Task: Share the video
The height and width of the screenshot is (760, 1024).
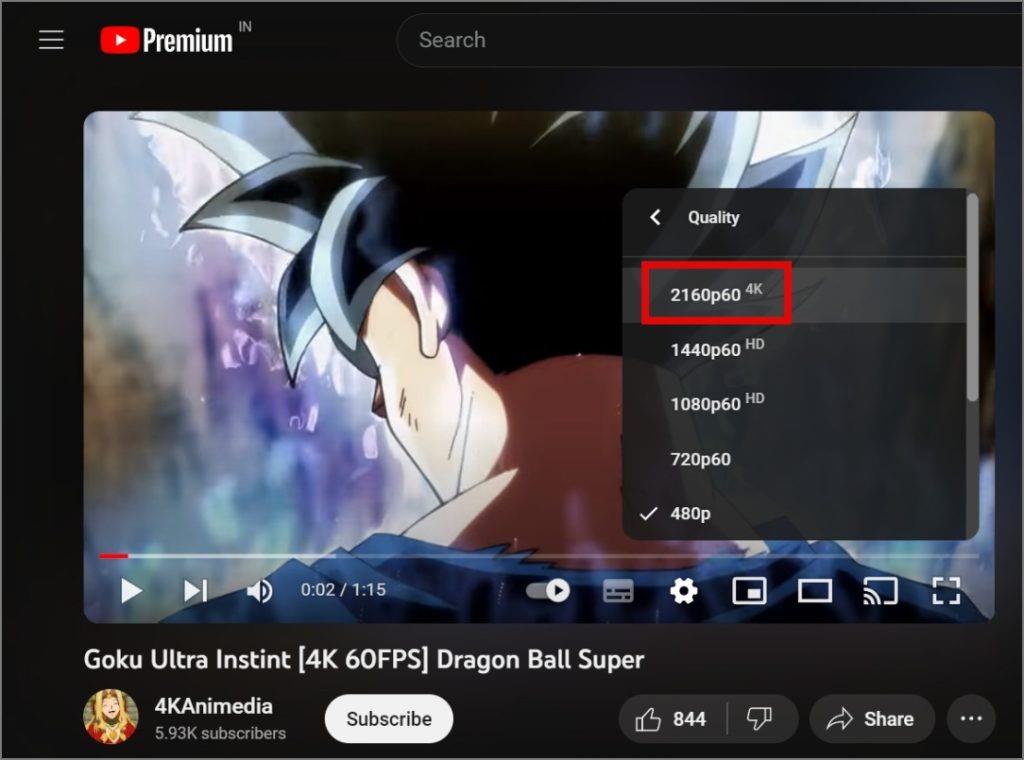Action: (x=871, y=719)
